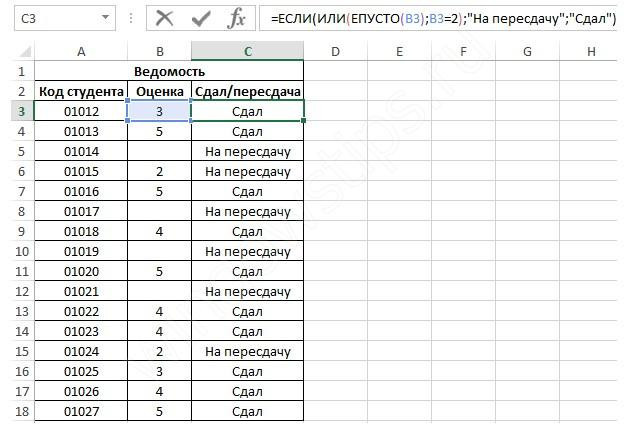Select column A header
631x431 pixels.
[x=81, y=51]
